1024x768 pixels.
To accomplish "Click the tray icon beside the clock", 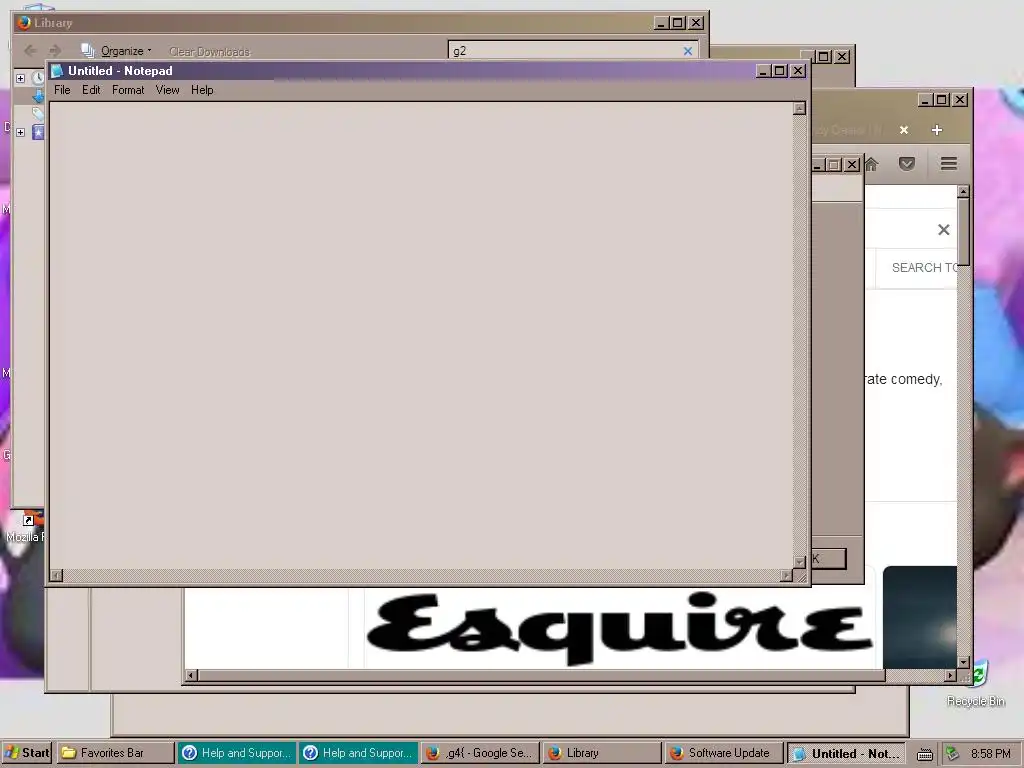I will (952, 754).
